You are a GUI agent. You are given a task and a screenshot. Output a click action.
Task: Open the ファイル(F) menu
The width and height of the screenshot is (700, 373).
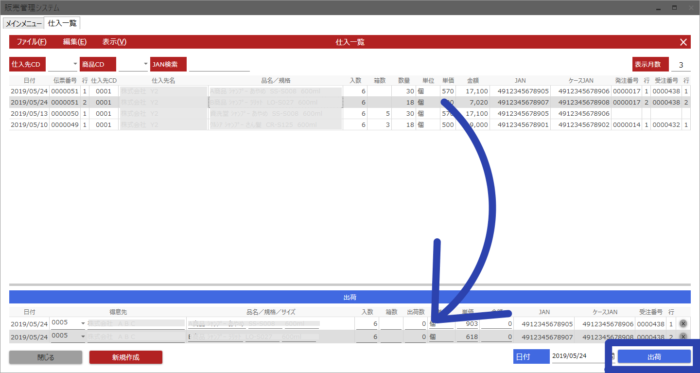pos(32,42)
